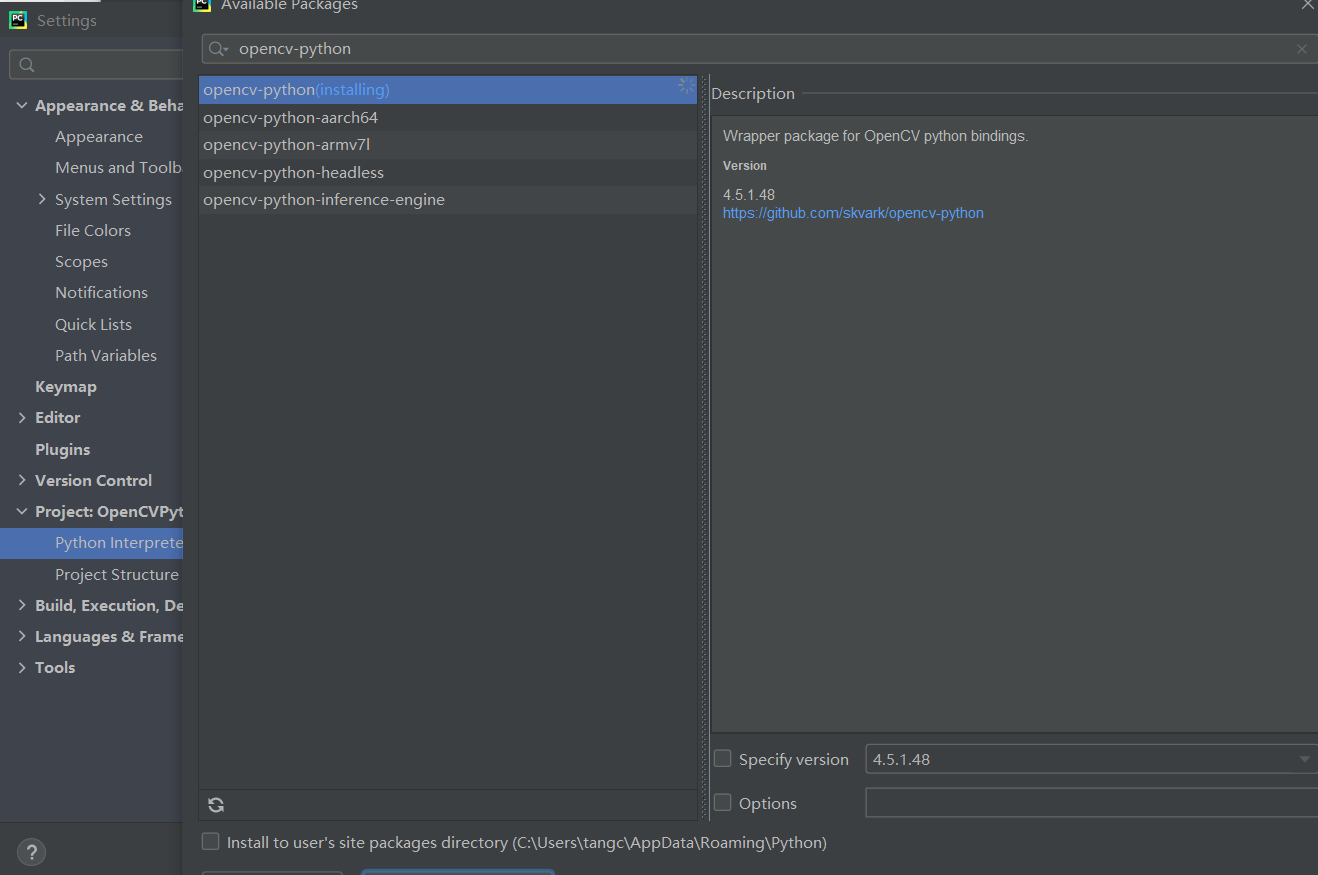Click the installing spinner on opencv-python row
This screenshot has width=1318, height=875.
tap(686, 87)
